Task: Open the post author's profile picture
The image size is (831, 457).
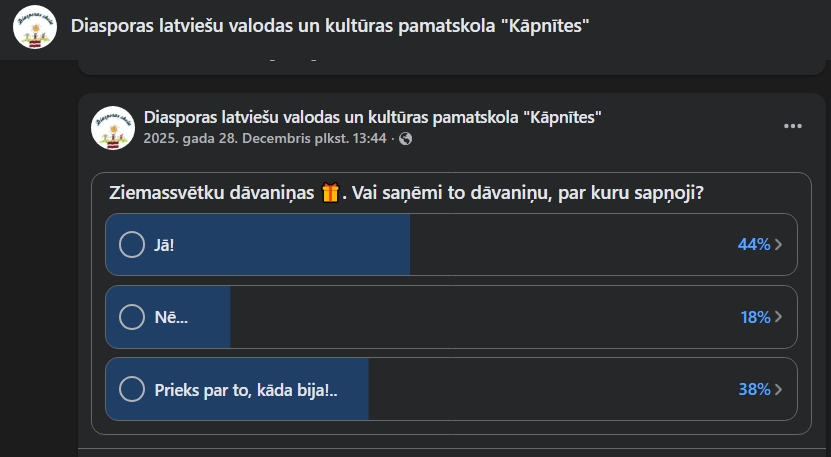Action: coord(112,127)
